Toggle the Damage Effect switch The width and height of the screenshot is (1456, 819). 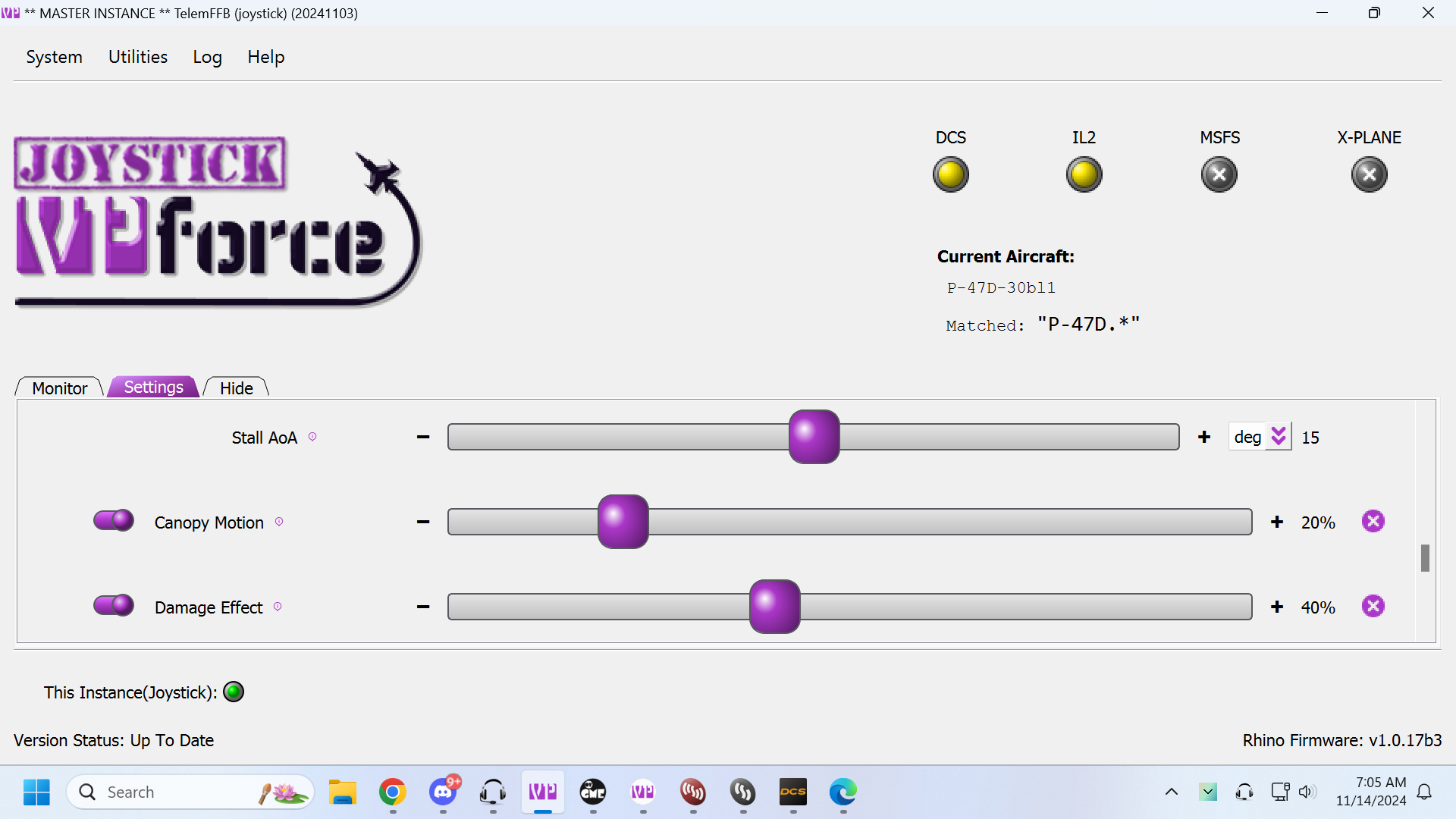114,605
